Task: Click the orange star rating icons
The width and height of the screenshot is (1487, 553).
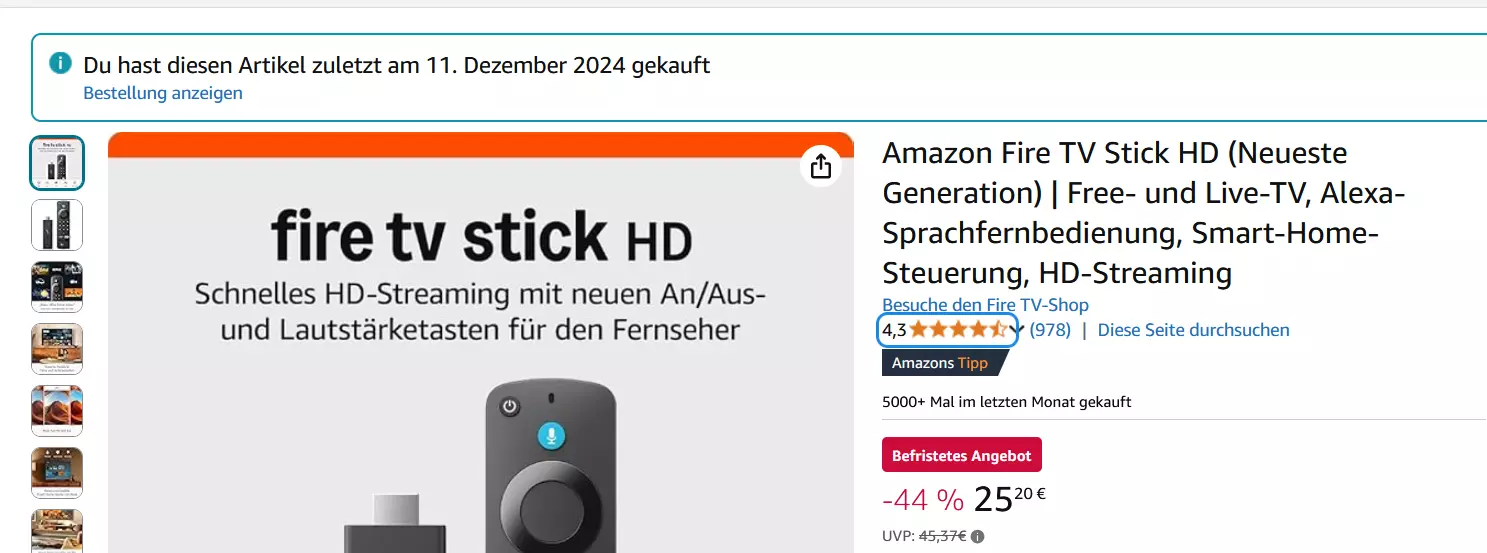Action: click(958, 330)
